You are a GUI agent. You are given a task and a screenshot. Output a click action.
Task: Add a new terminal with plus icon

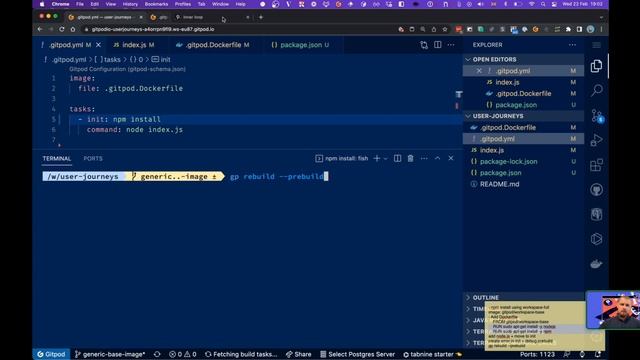[377, 158]
